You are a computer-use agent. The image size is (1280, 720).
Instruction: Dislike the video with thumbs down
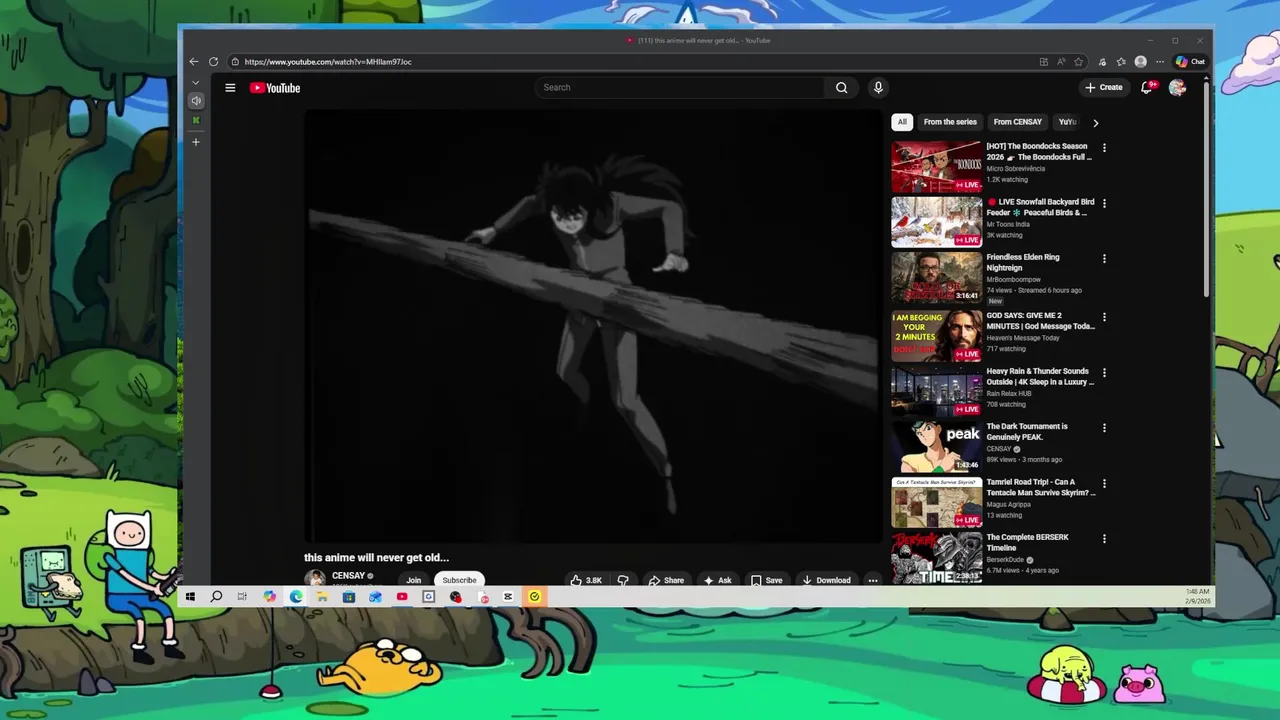tap(623, 580)
